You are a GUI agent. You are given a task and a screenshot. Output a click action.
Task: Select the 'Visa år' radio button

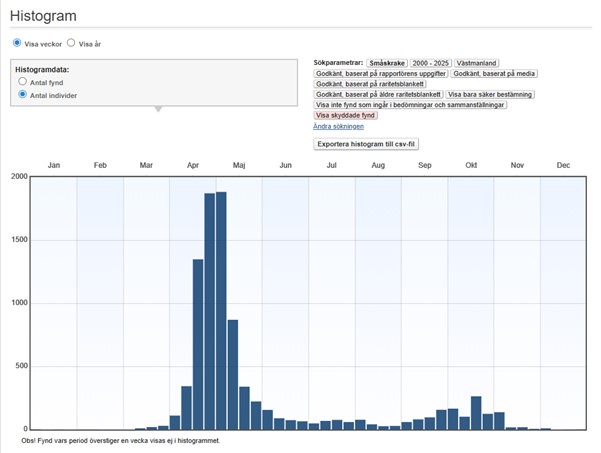point(71,44)
